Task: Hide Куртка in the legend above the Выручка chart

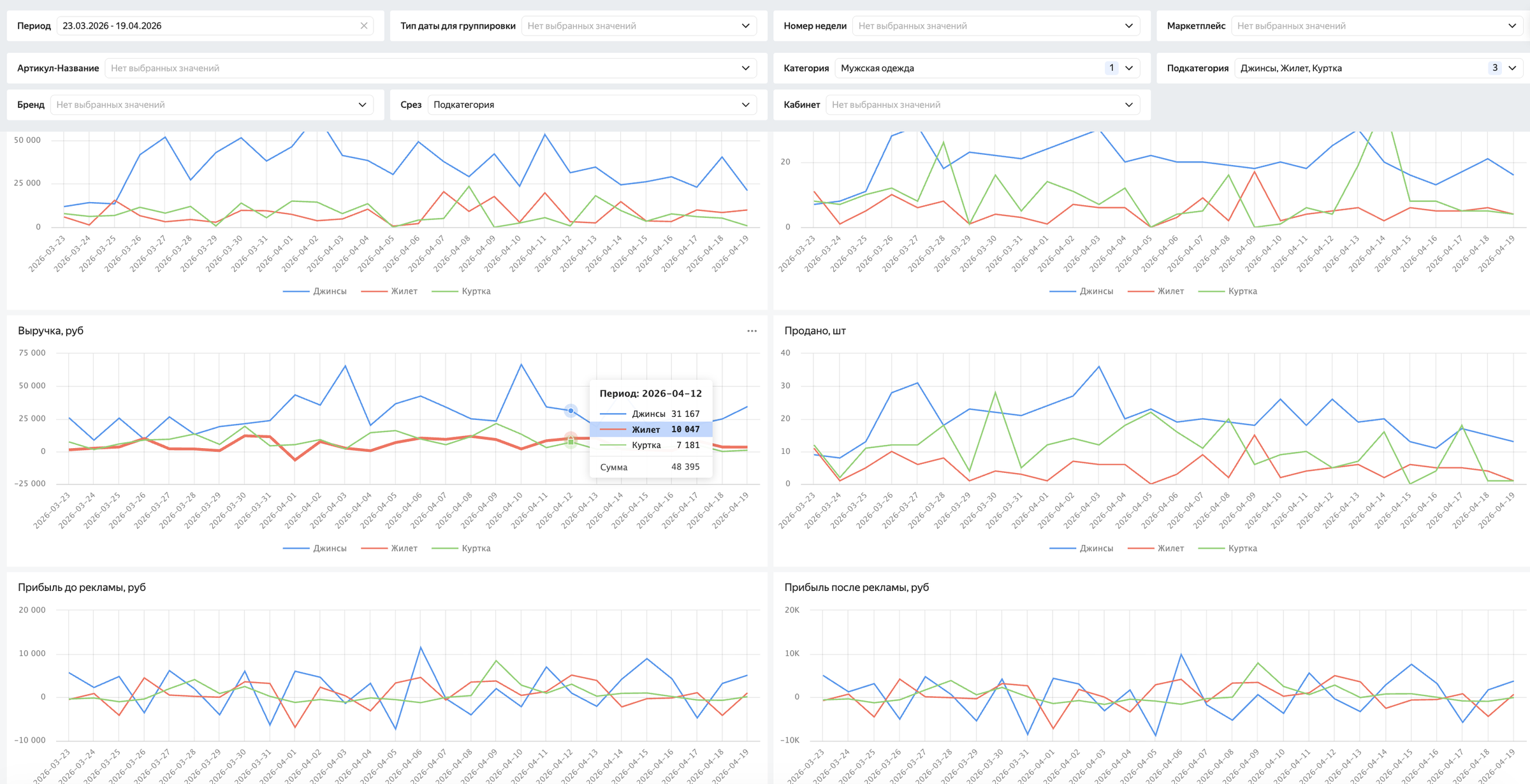Action: pyautogui.click(x=462, y=291)
